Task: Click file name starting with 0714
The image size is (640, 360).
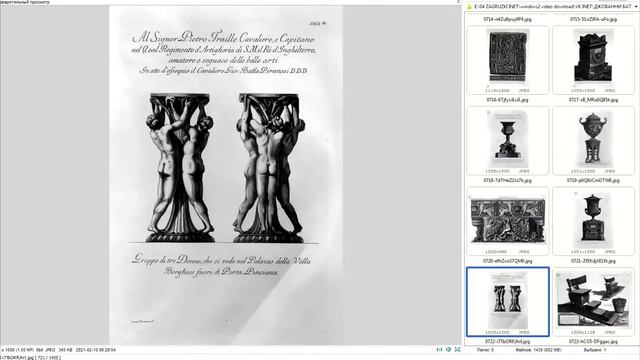Action: point(507,19)
